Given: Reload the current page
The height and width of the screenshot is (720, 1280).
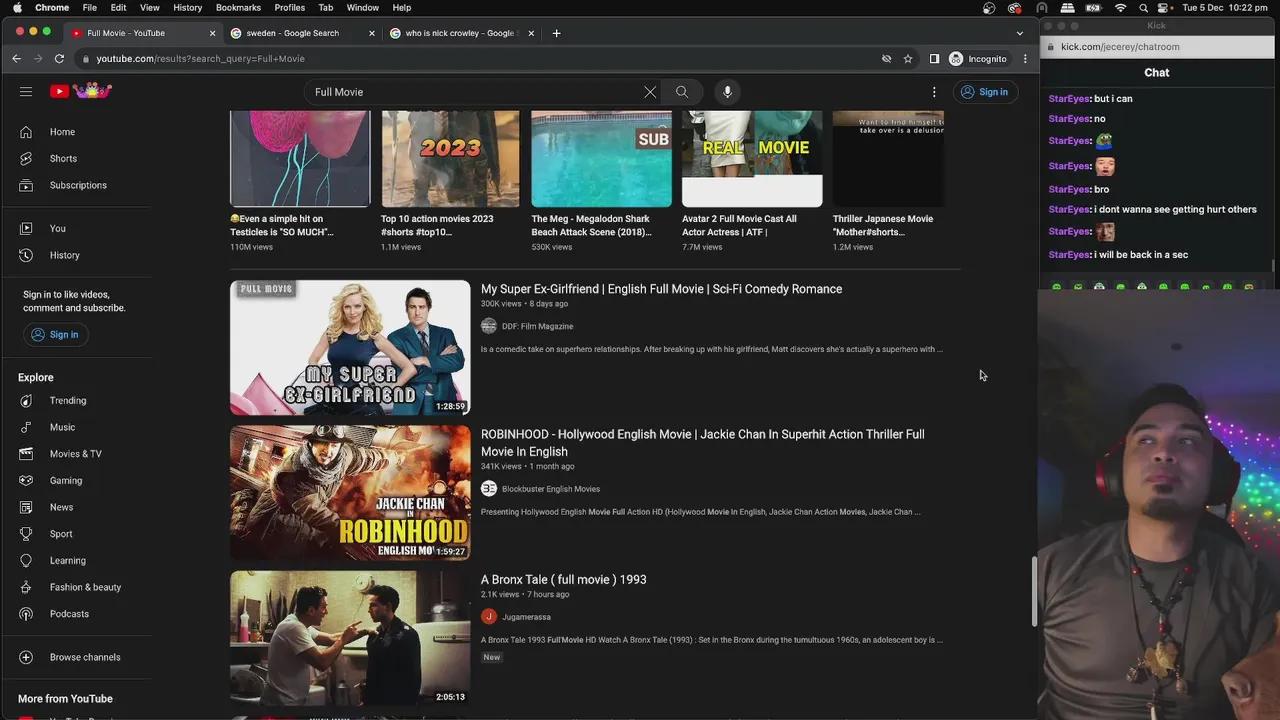Looking at the screenshot, I should [59, 59].
